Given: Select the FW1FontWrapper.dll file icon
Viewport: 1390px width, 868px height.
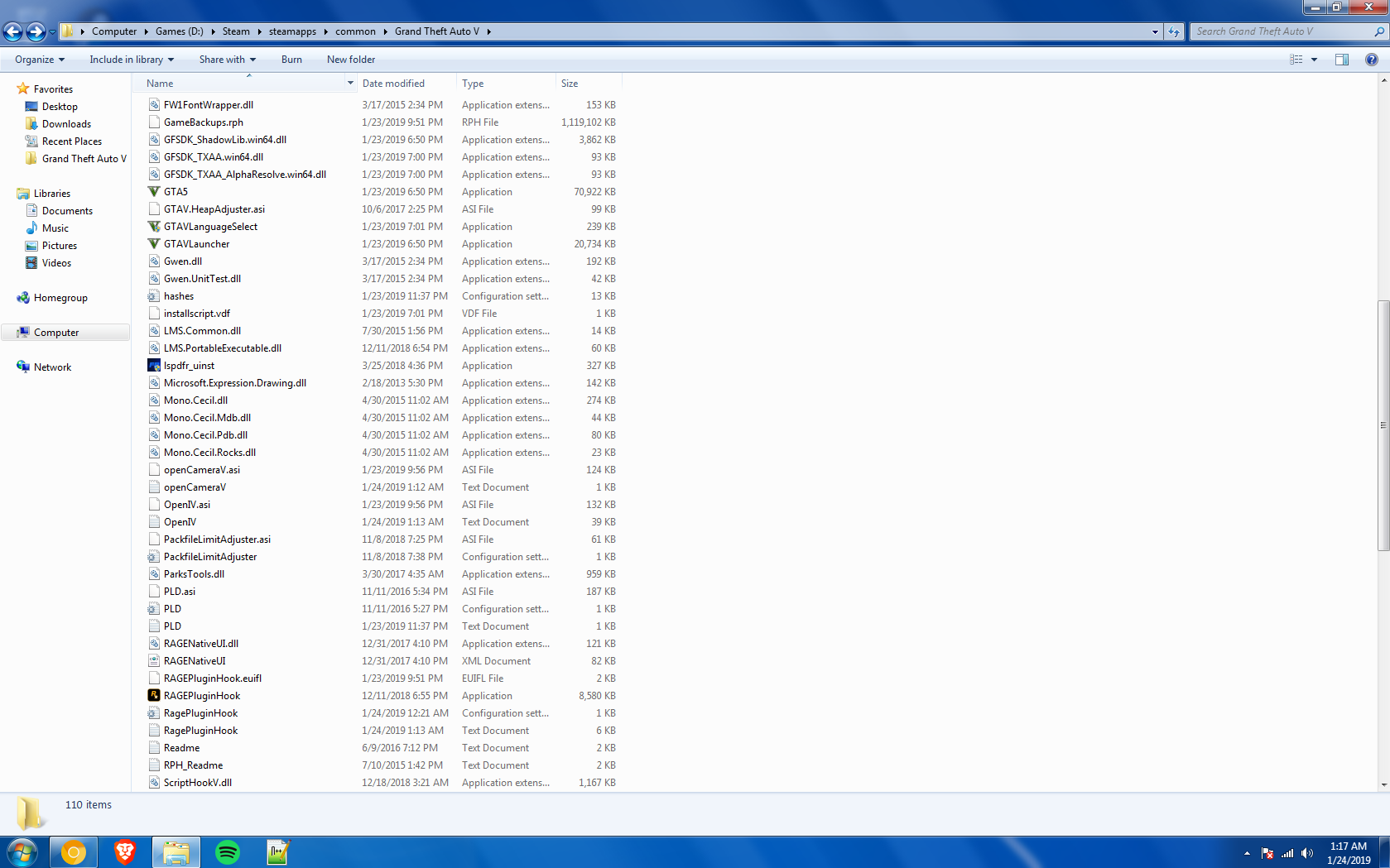Looking at the screenshot, I should point(154,105).
